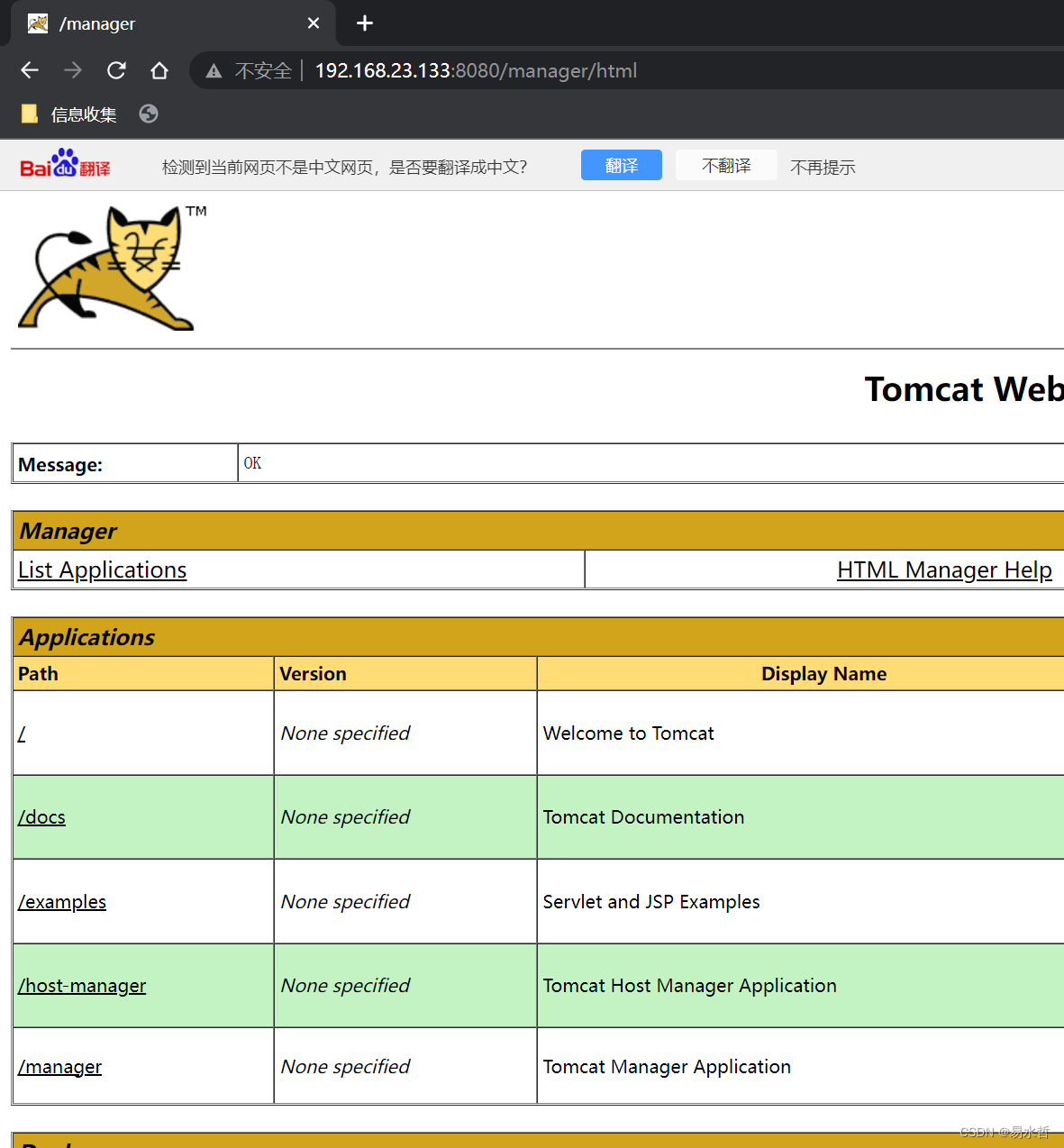Open the List Applications link

[x=103, y=570]
